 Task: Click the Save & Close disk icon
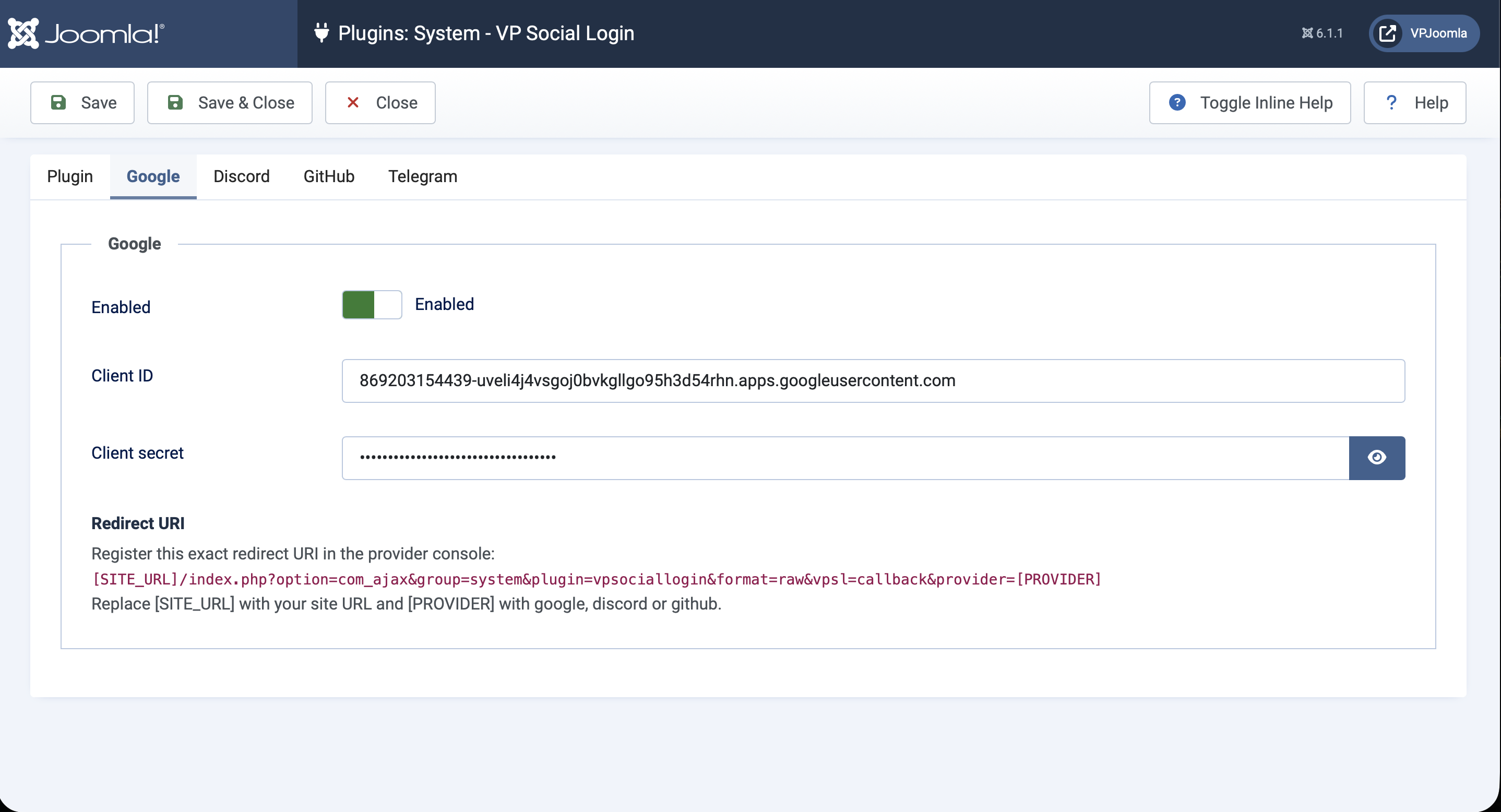[x=175, y=102]
